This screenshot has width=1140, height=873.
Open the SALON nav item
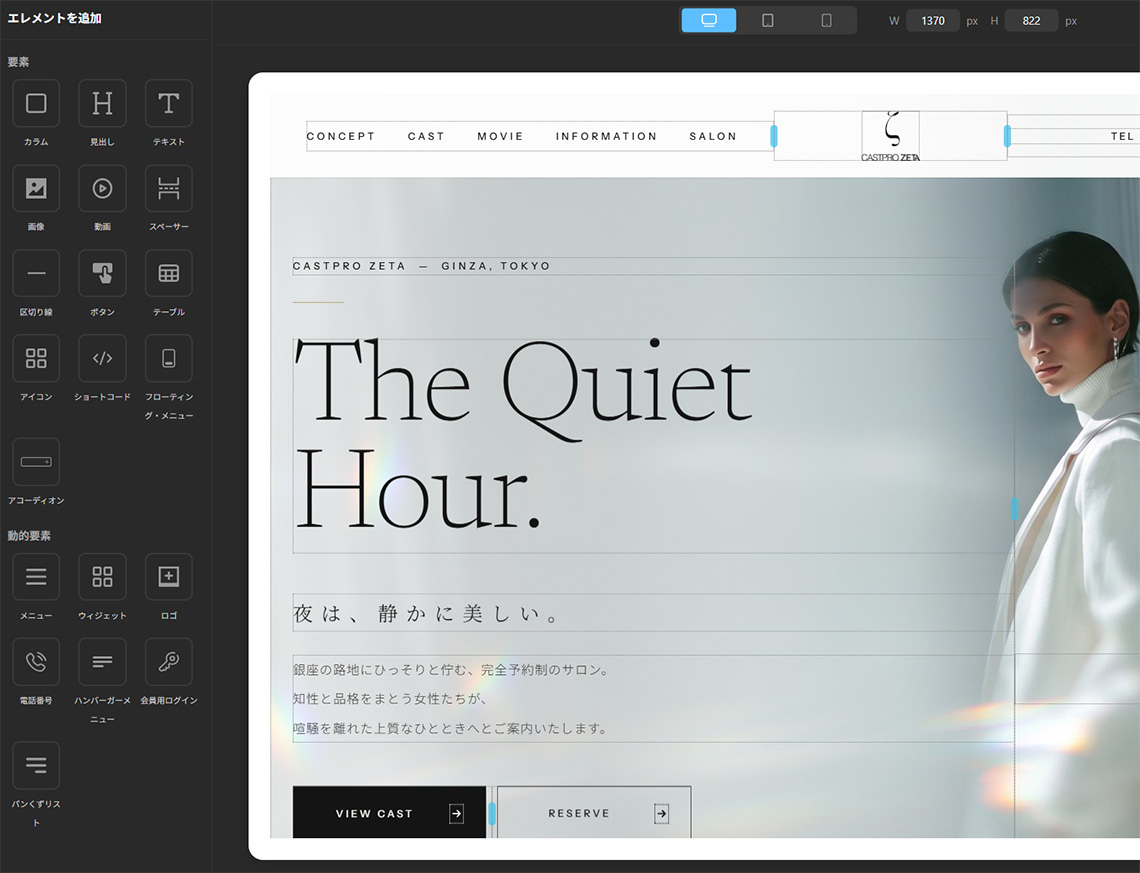pos(713,136)
